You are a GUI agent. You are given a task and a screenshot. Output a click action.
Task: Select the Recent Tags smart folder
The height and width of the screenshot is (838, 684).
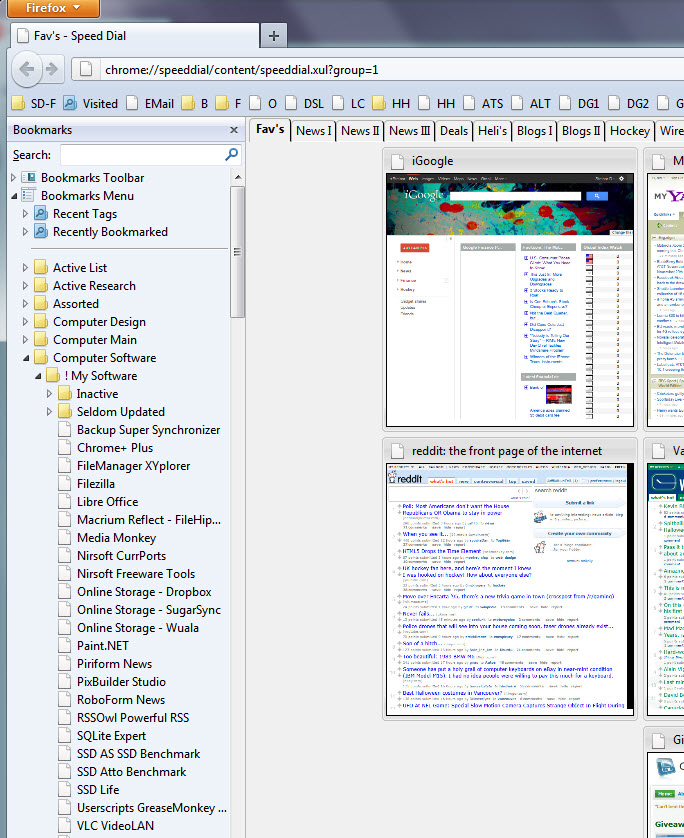tap(84, 214)
